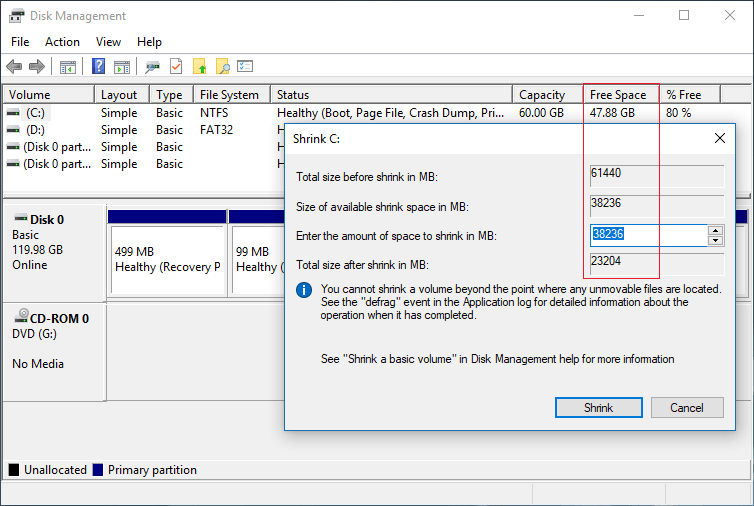
Task: Increase shrink amount with the up spinner arrow
Action: [x=715, y=231]
